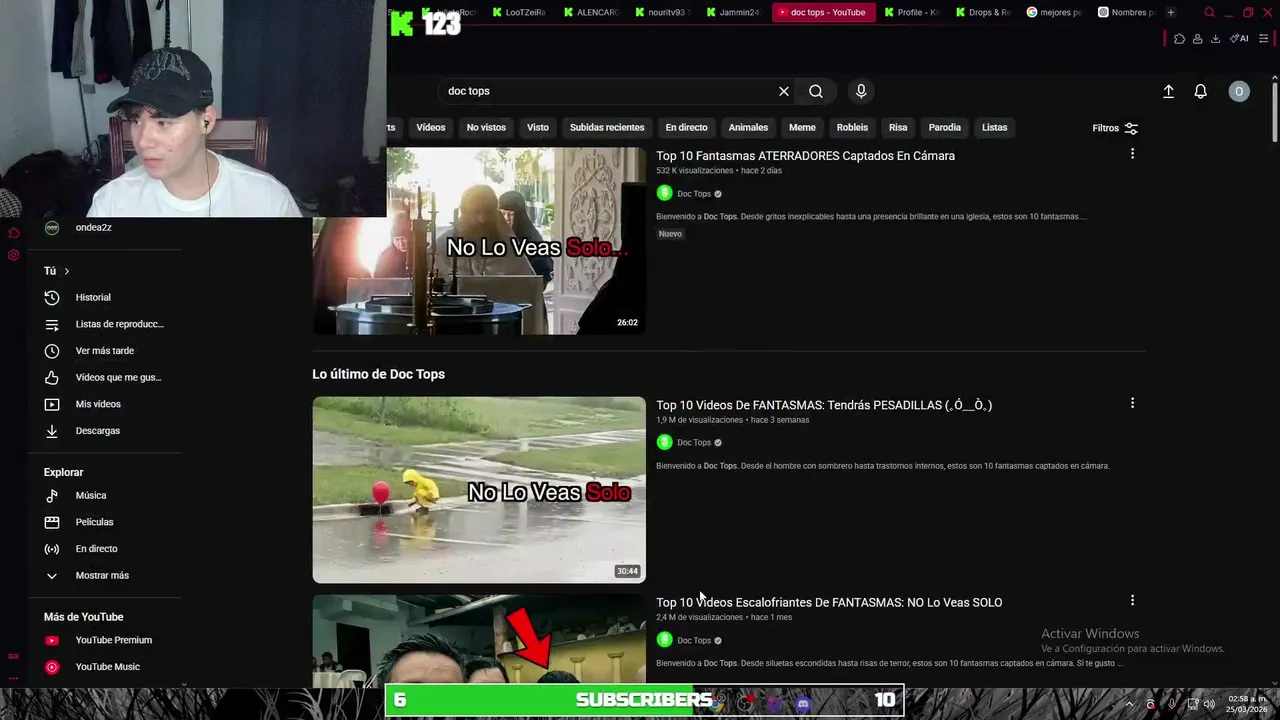Open the Filtros filter options
This screenshot has height=720, width=1280.
point(1115,128)
